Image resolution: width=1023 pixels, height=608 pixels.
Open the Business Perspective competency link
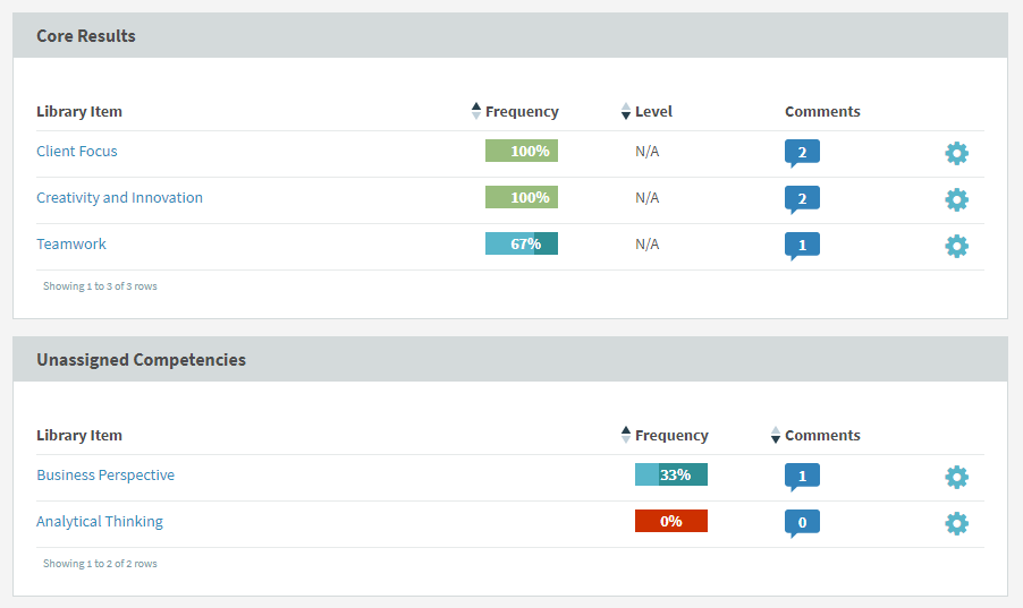pyautogui.click(x=105, y=475)
